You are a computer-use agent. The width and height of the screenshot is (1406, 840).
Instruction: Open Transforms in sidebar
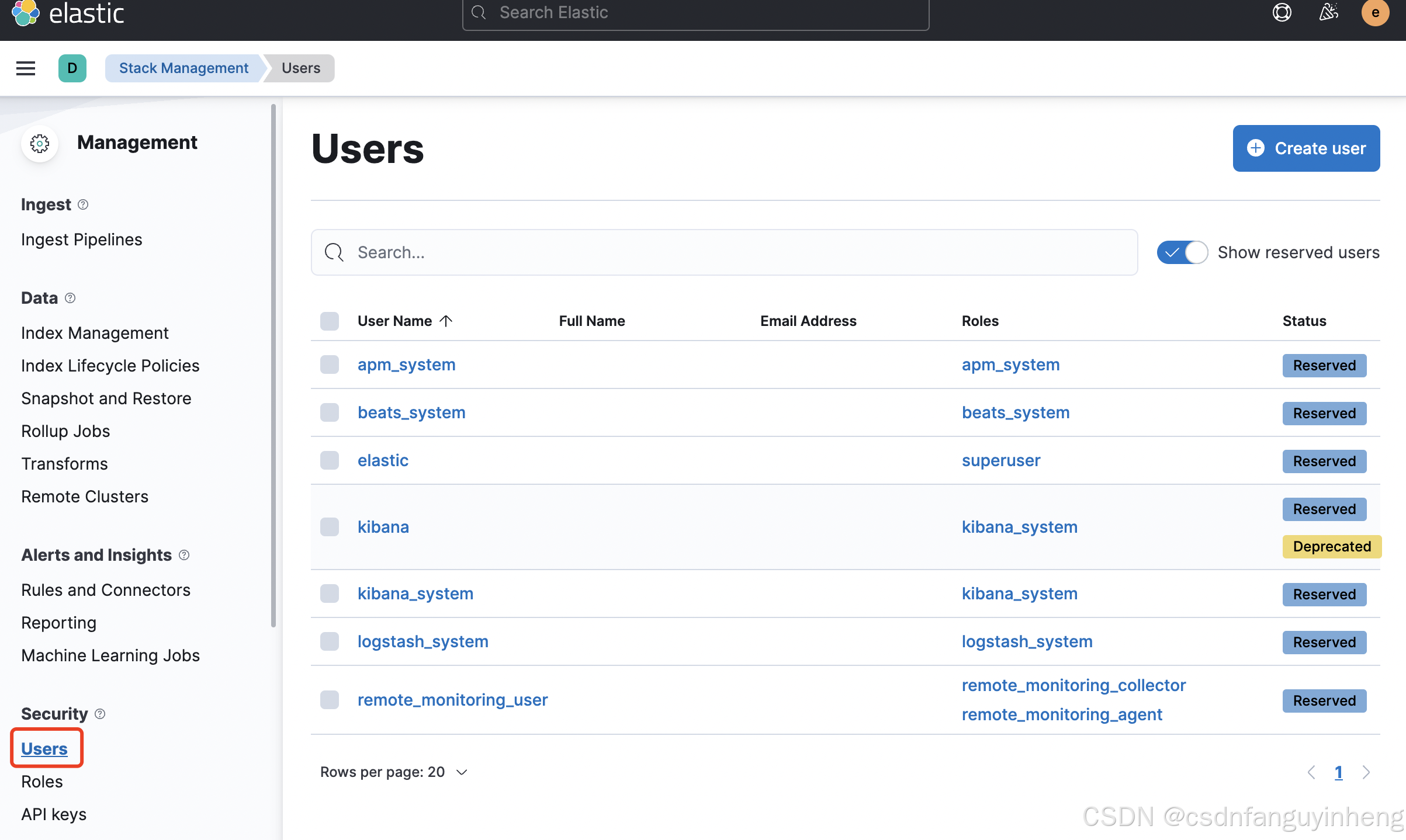(x=64, y=464)
